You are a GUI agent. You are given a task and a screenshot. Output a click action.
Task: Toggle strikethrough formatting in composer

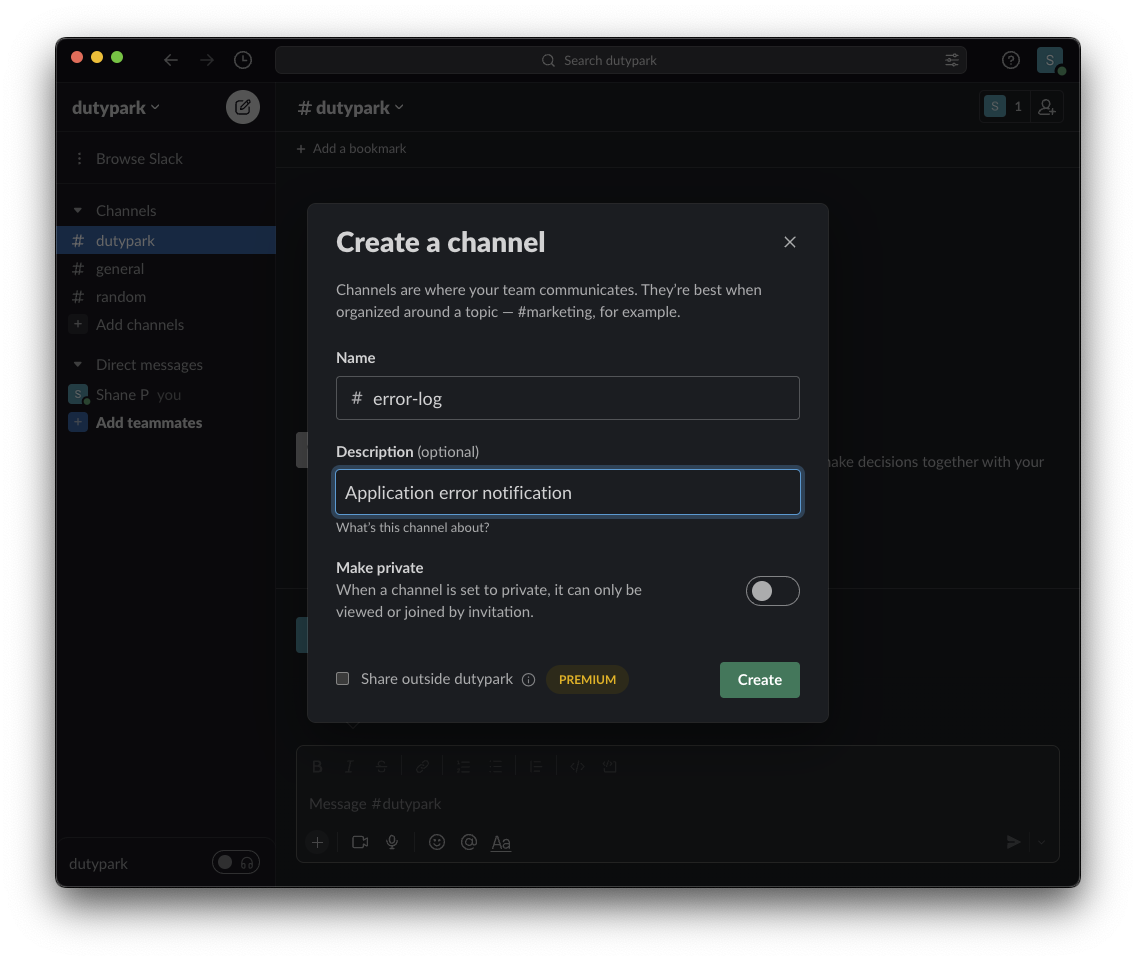(381, 767)
